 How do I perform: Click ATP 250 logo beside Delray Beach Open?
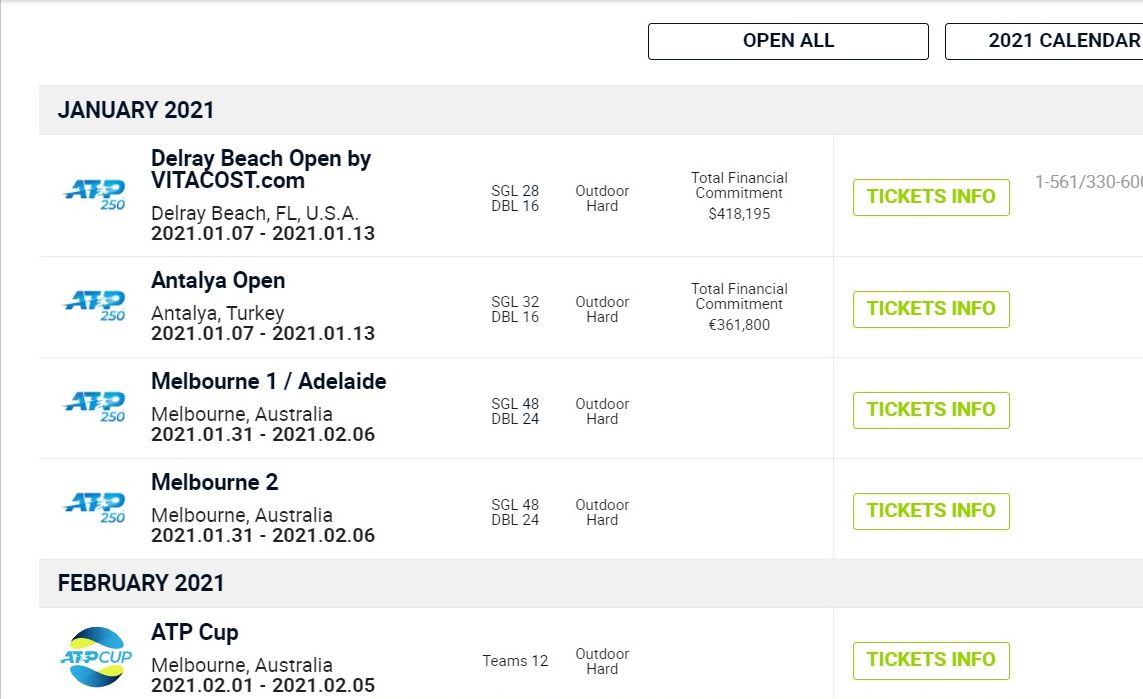pyautogui.click(x=95, y=193)
